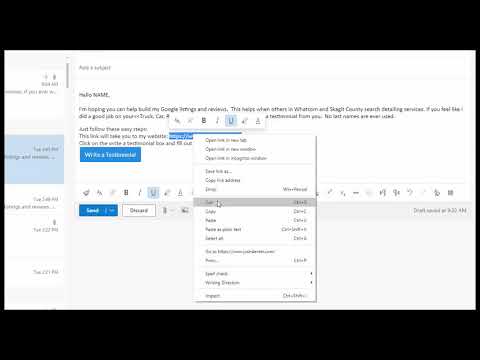This screenshot has width=480, height=360.
Task: Apply superscript from the bottom toolbar
Action: coord(330,192)
